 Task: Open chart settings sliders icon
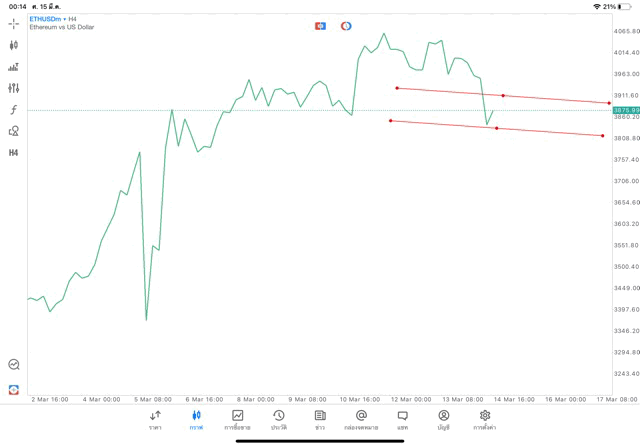click(x=14, y=89)
